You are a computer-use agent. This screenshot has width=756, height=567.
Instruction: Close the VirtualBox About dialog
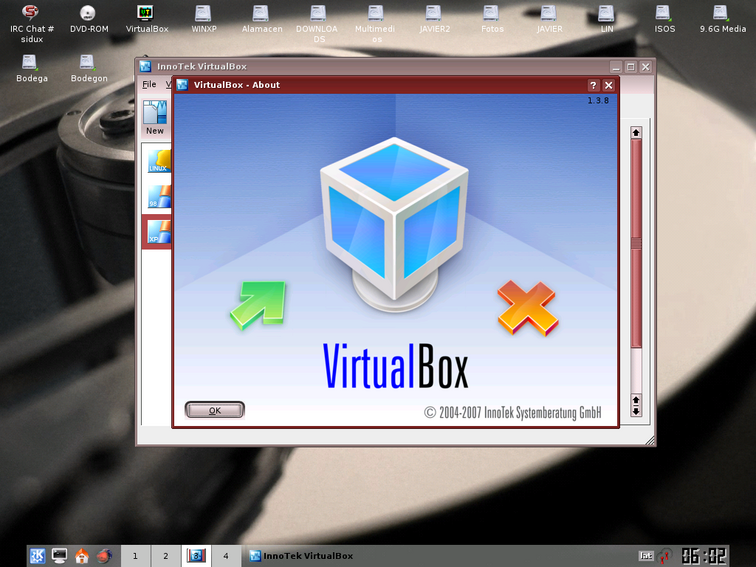click(609, 85)
